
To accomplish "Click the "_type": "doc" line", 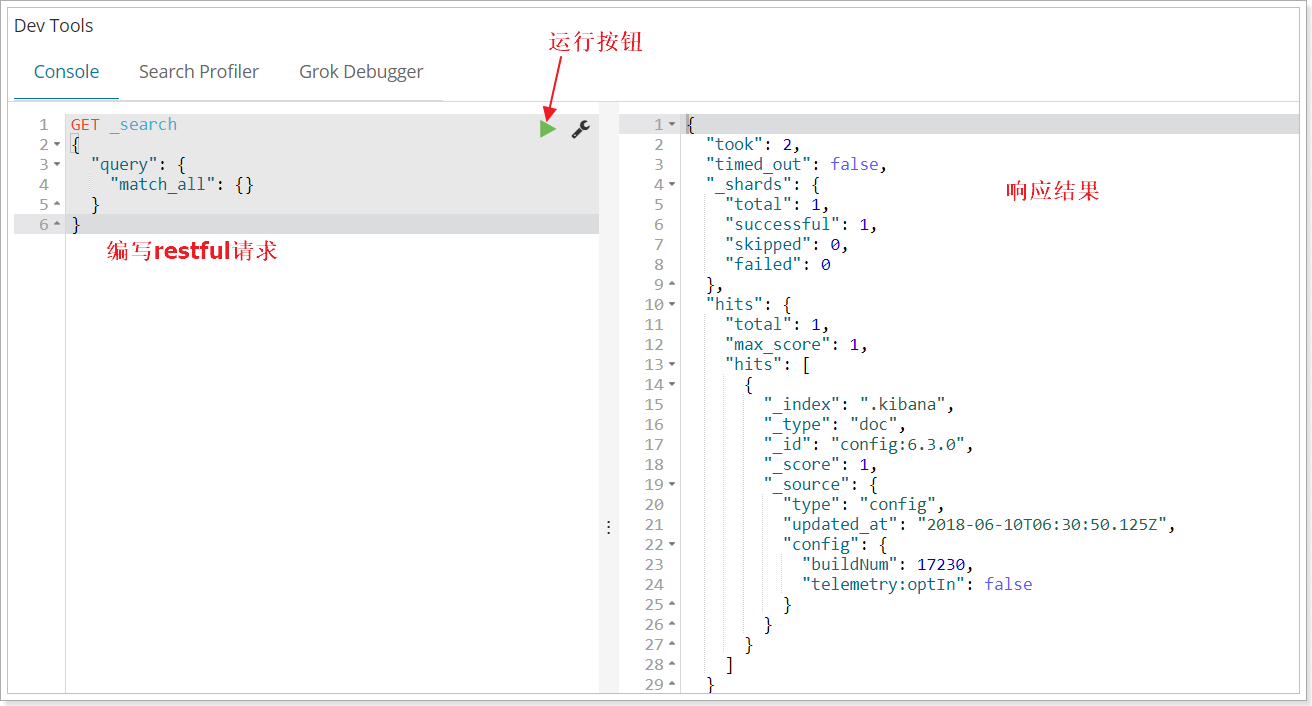I will tap(835, 424).
